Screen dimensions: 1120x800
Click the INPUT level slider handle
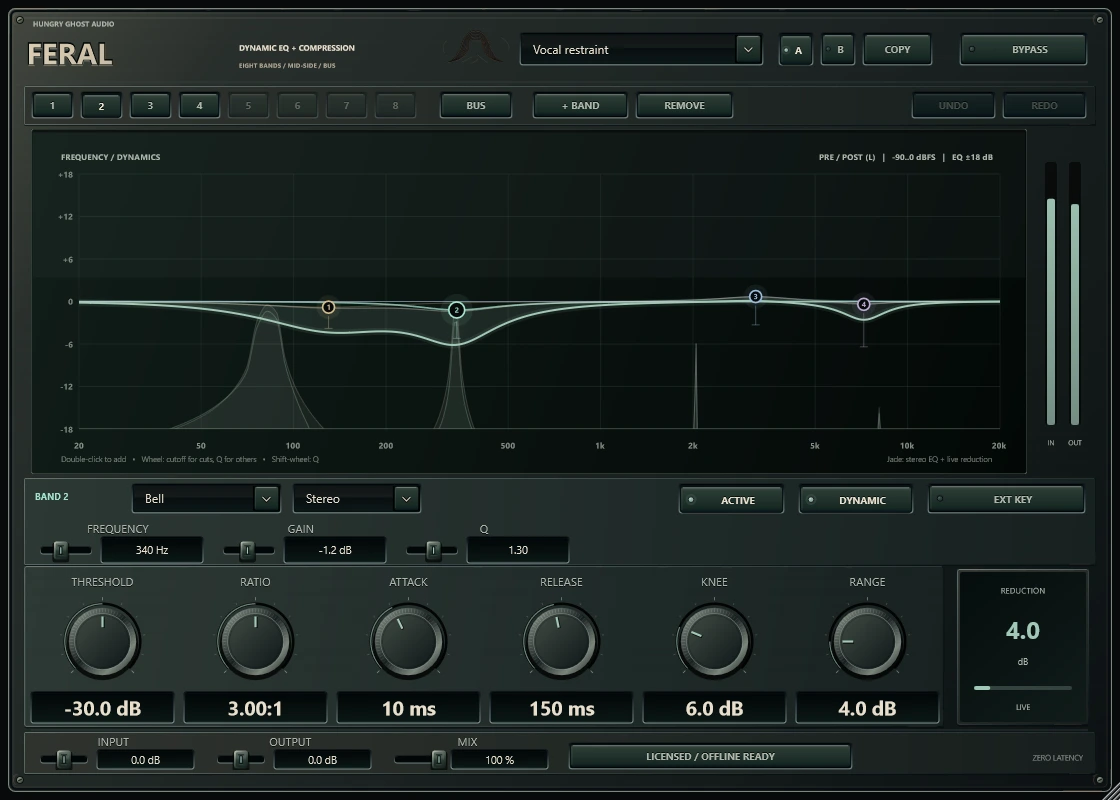[x=63, y=759]
